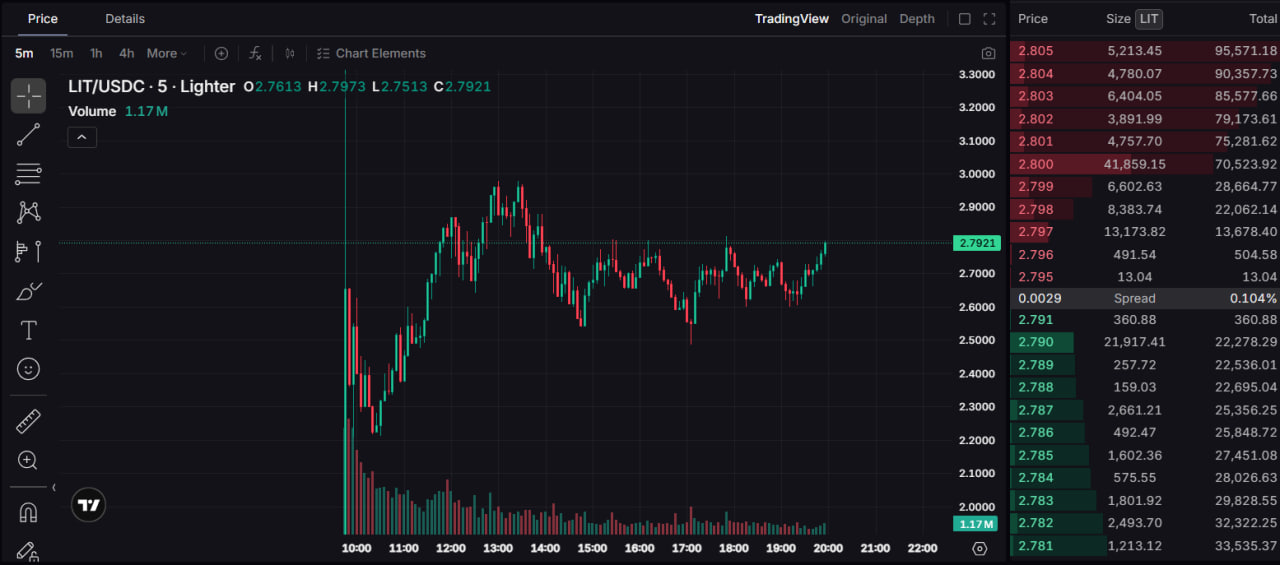
Task: Select the crosshair cursor tool
Action: 28,96
